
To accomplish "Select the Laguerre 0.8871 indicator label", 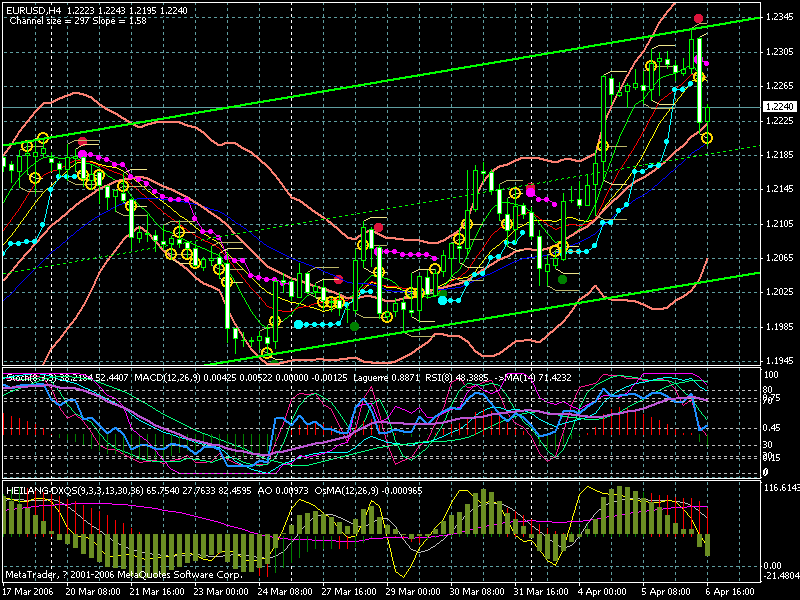I will [x=386, y=378].
